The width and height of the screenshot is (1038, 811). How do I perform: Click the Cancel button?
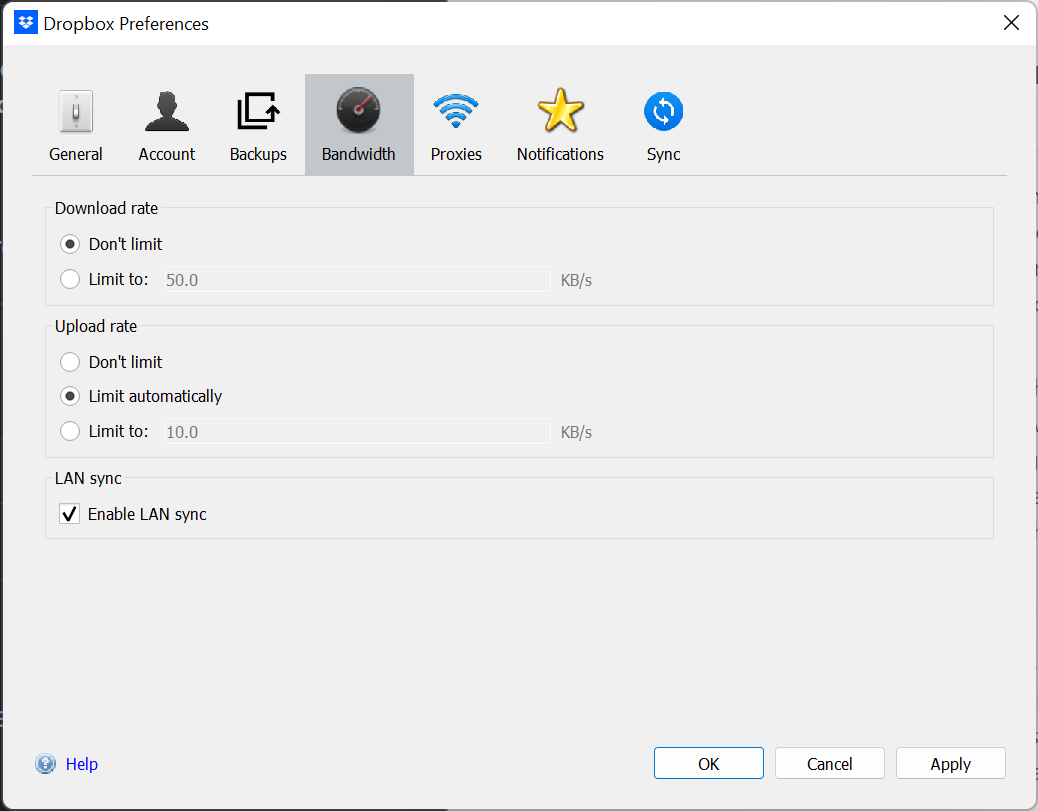point(829,763)
